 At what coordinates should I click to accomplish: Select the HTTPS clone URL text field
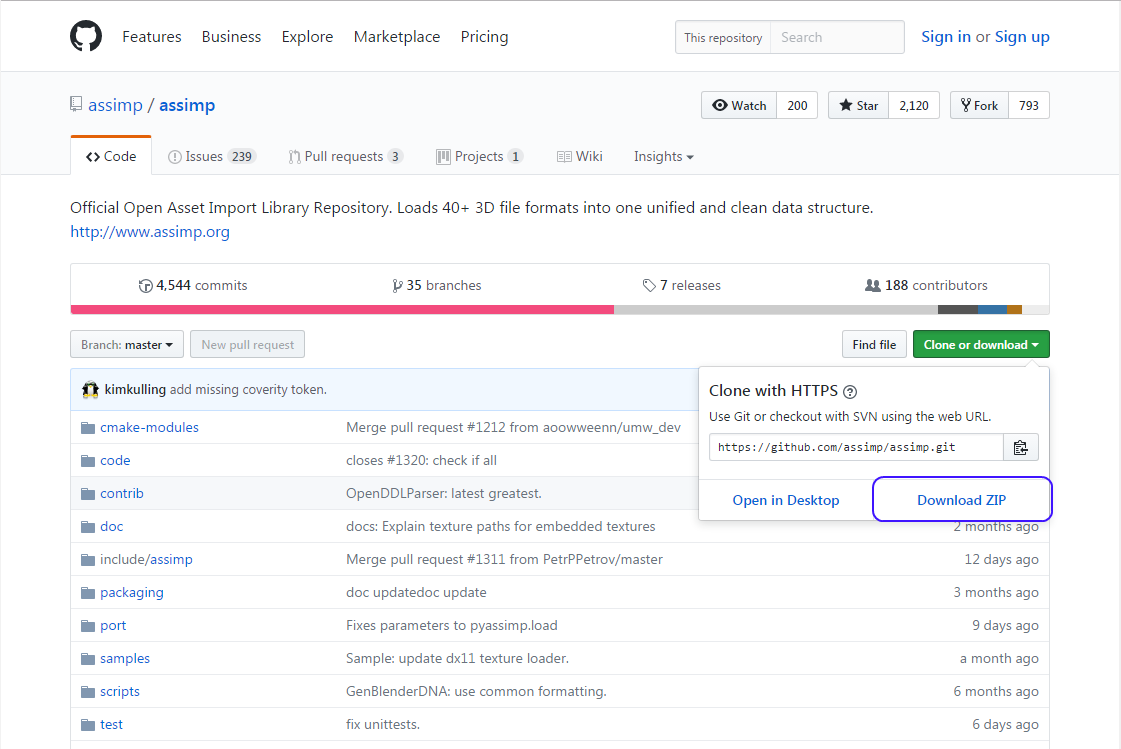[856, 447]
